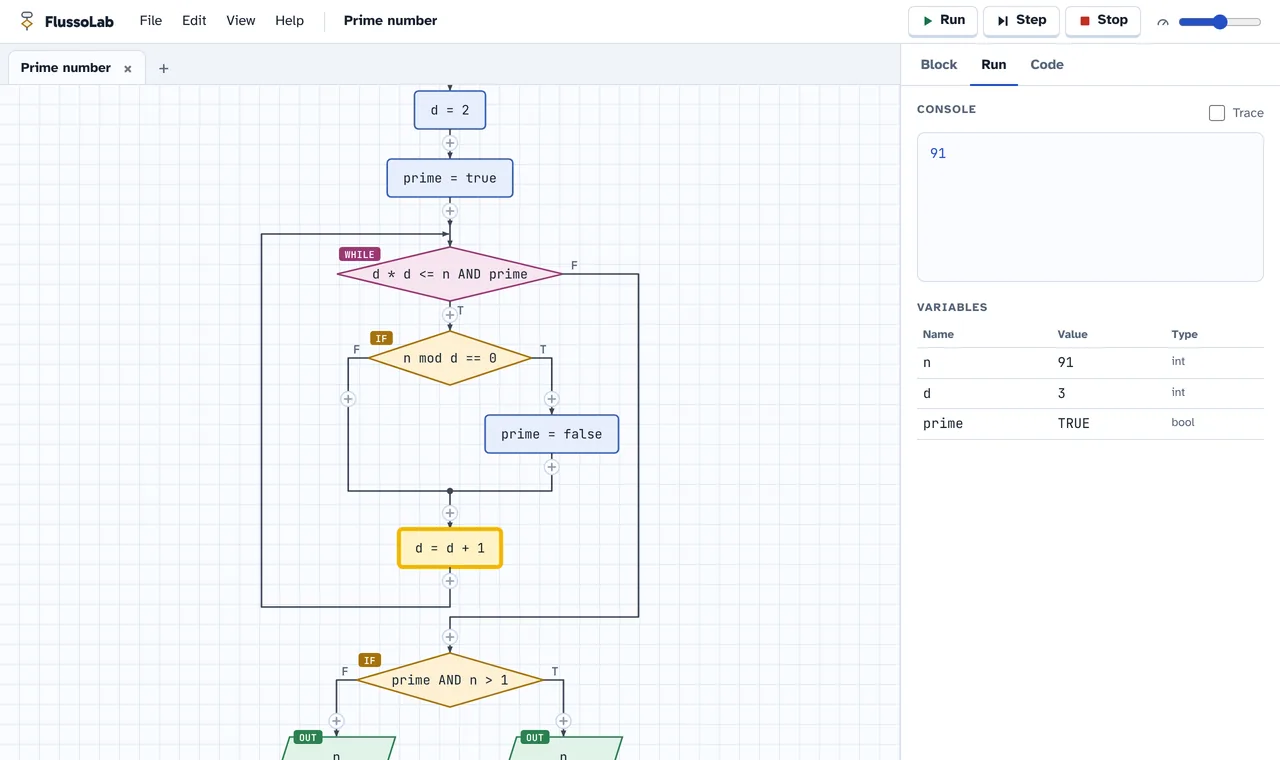This screenshot has height=760, width=1280.
Task: Click the variable row for n
Action: (x=1090, y=363)
